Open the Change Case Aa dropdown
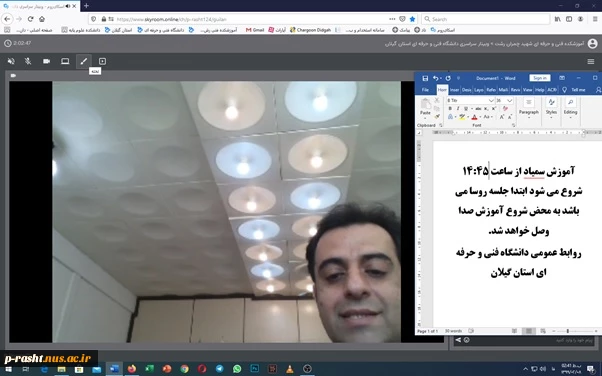Viewport: 602px width, 376px height. click(x=488, y=117)
